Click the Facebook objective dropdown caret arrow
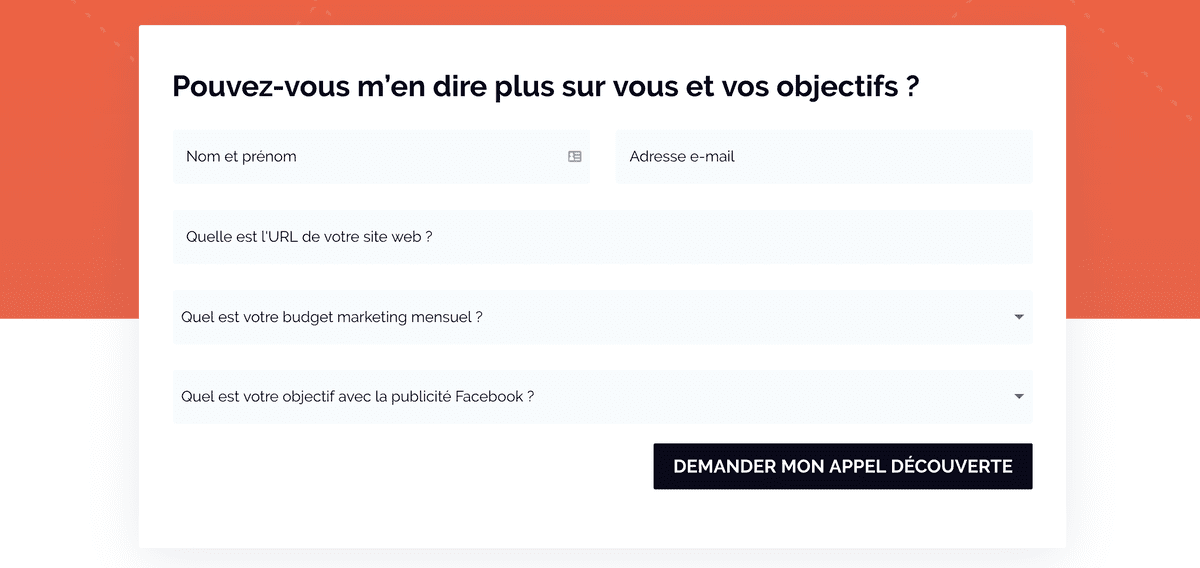1200x568 pixels. click(x=1019, y=397)
